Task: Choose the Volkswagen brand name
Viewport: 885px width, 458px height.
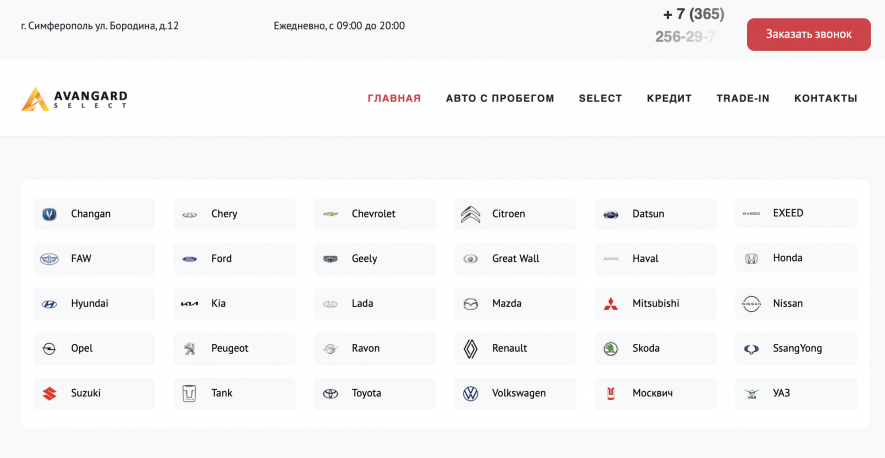Action: point(519,393)
